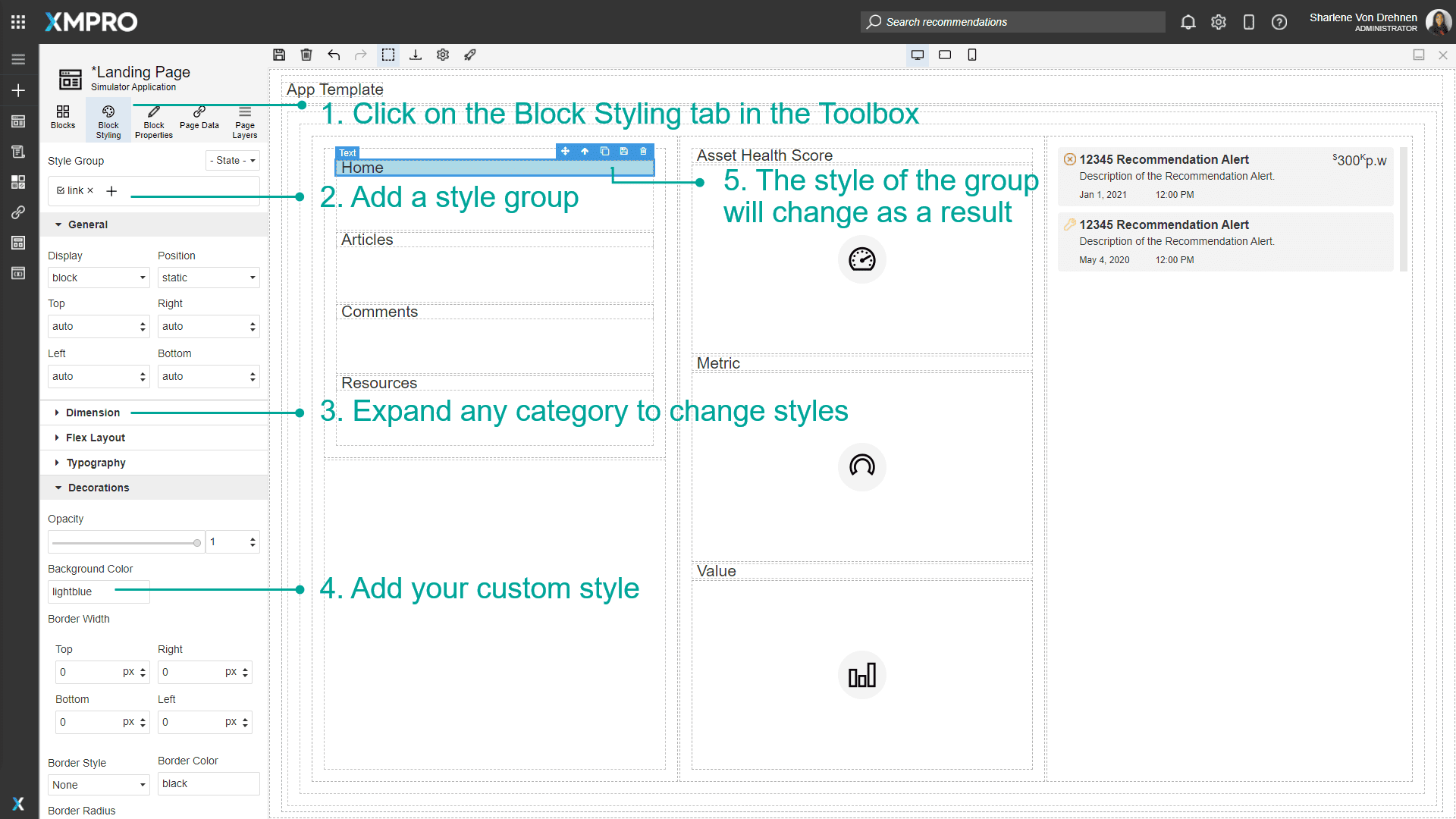
Task: Open the Display dropdown set to block
Action: point(98,278)
